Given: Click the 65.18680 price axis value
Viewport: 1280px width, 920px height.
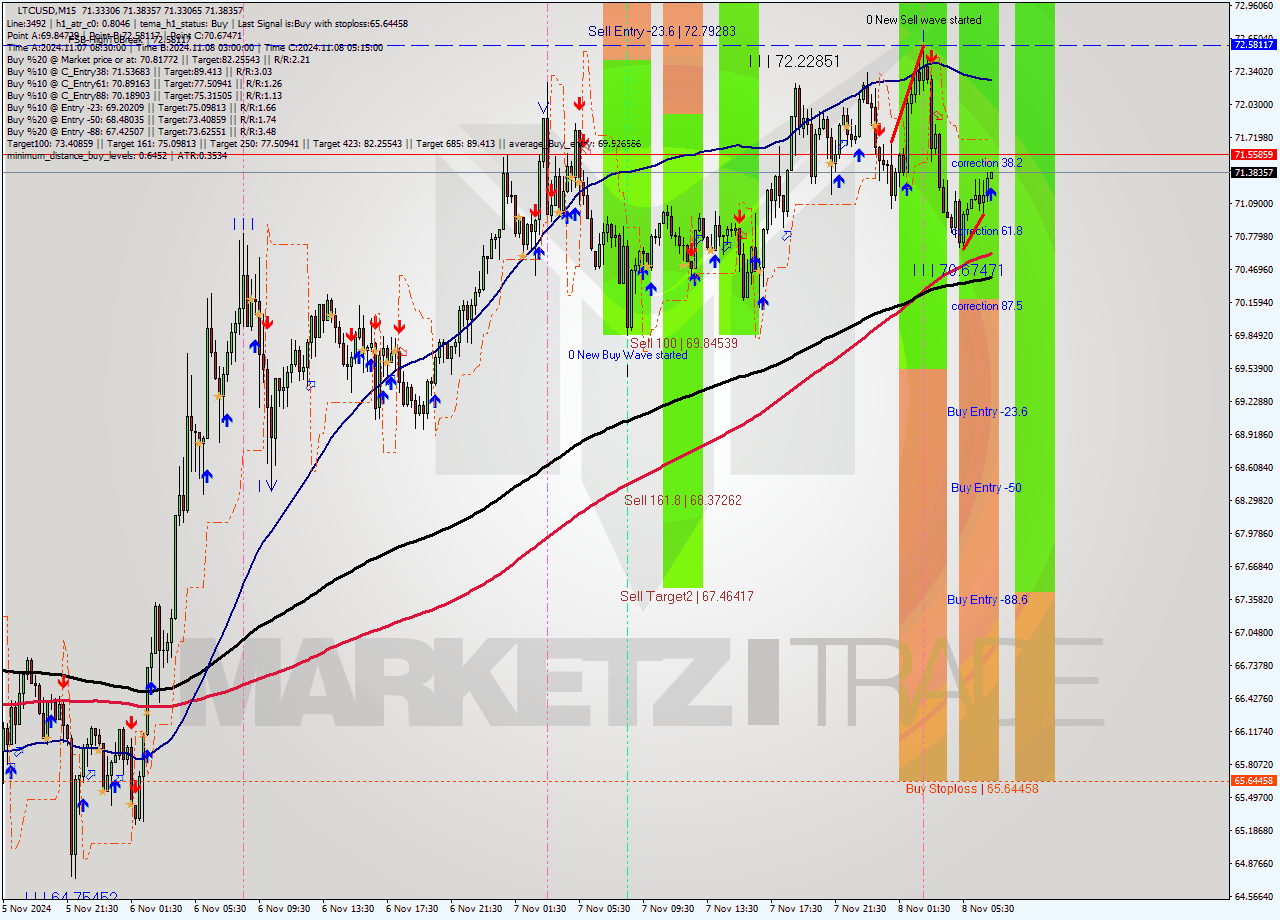Looking at the screenshot, I should click(x=1254, y=831).
